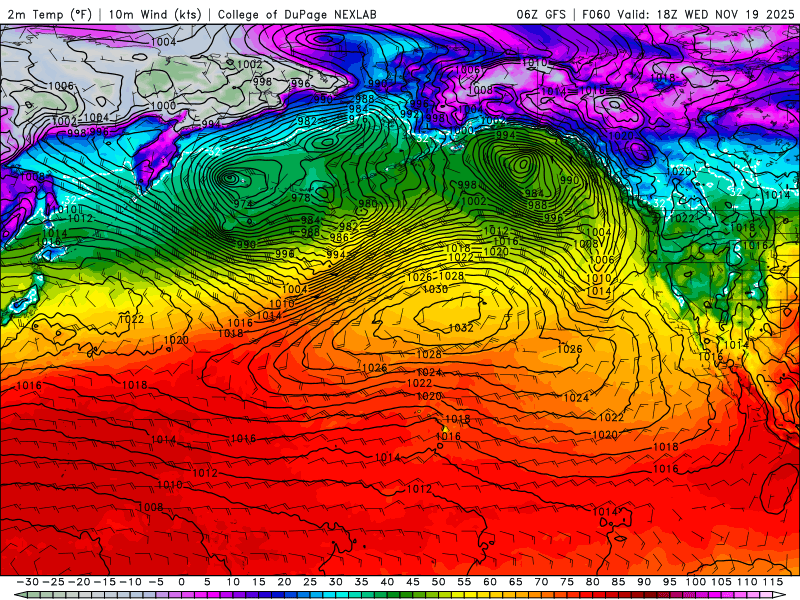Select the -5 label on temperature scale
This screenshot has width=800, height=600.
click(156, 582)
